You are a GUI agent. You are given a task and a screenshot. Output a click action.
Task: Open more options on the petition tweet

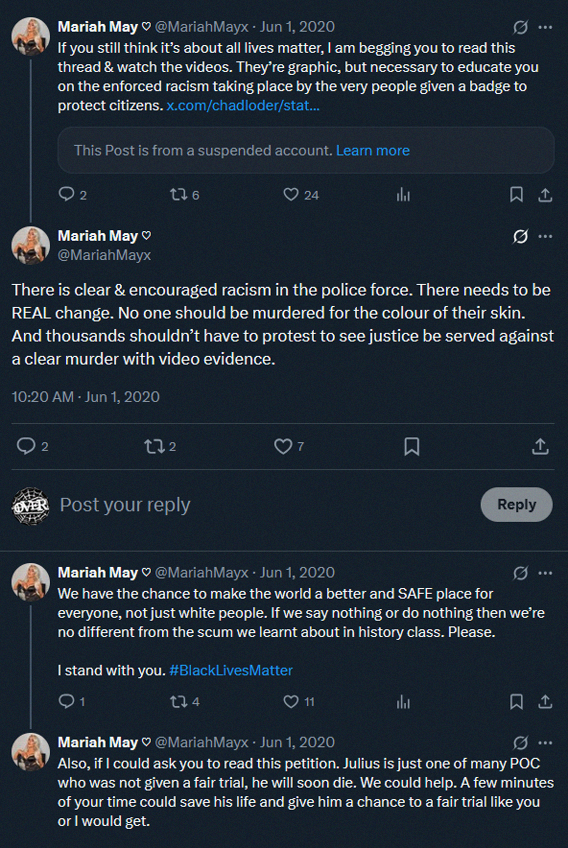[546, 743]
